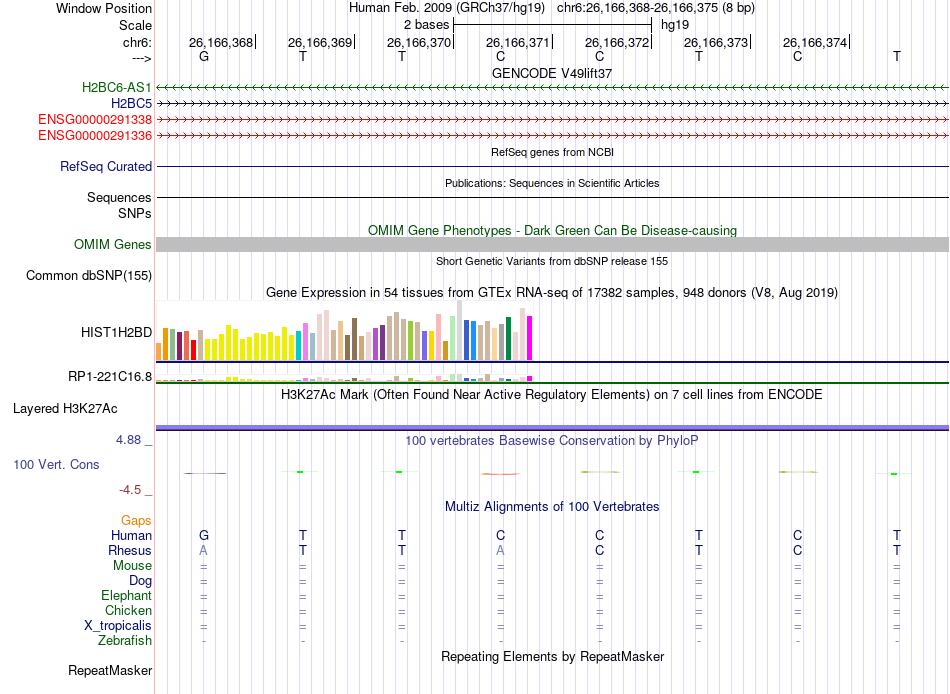This screenshot has height=694, width=950.
Task: Click the X_tropicalis alignment row label
Action: tap(118, 626)
